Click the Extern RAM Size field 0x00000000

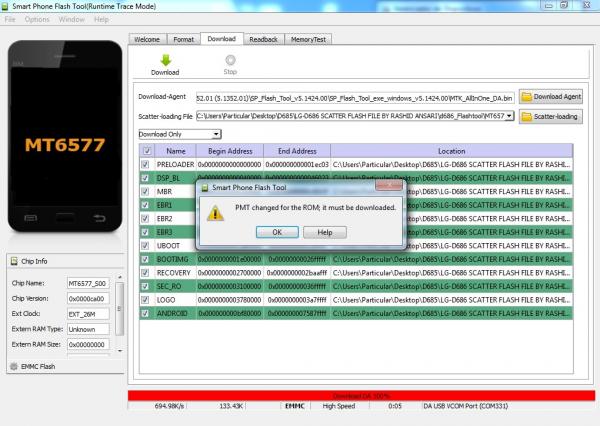tap(88, 344)
